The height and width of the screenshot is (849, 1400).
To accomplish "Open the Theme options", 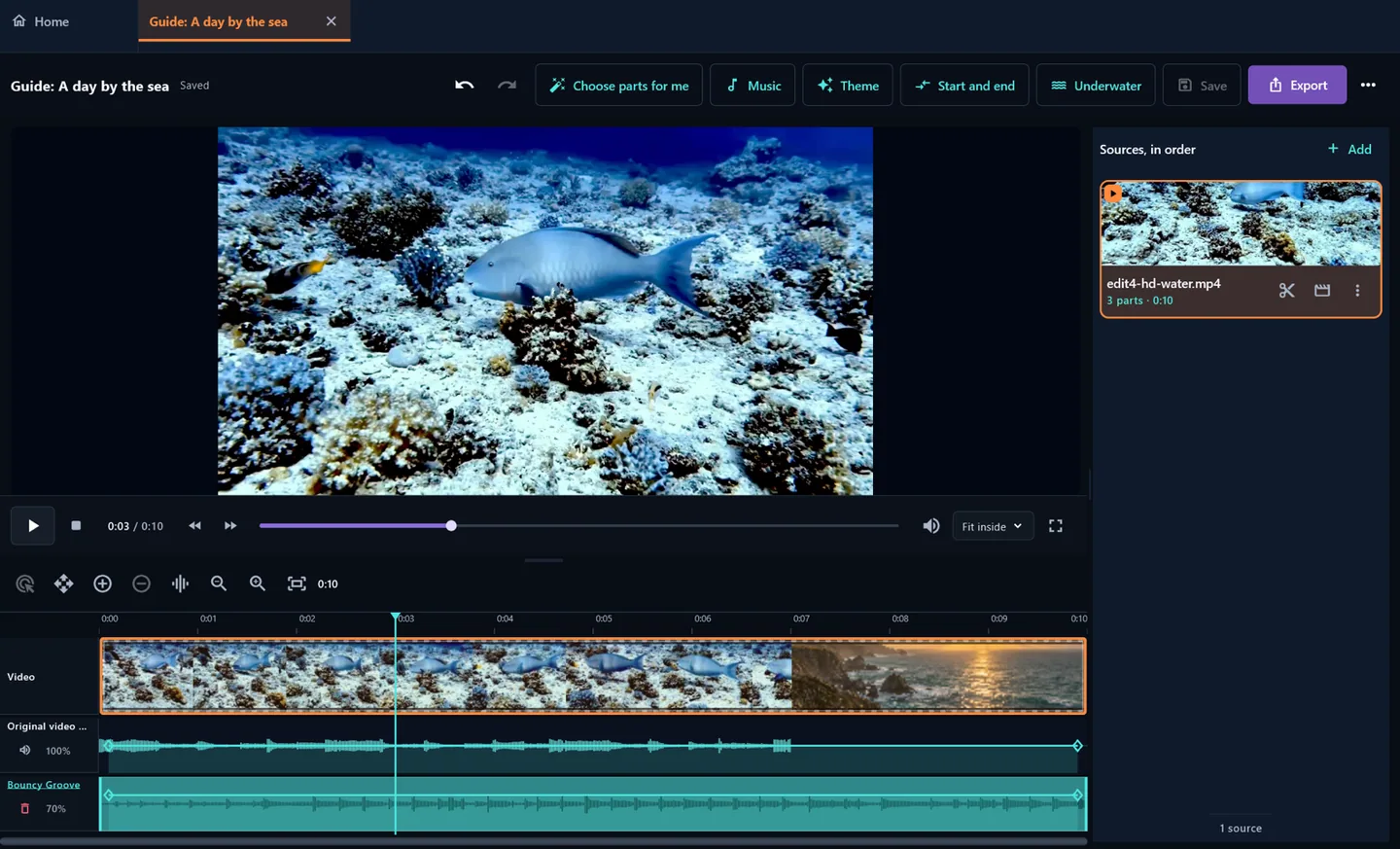I will point(848,86).
